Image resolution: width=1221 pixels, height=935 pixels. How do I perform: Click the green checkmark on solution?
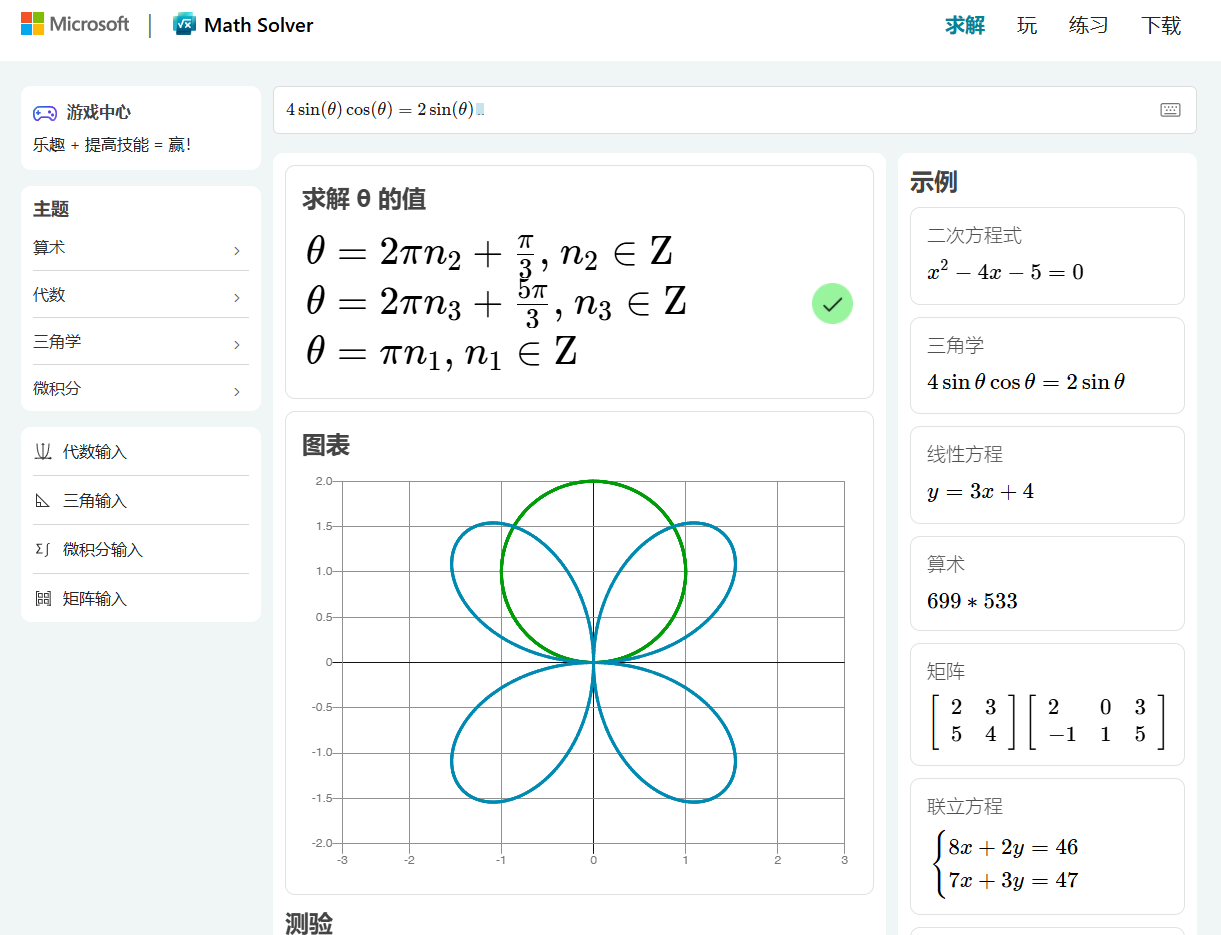(832, 304)
